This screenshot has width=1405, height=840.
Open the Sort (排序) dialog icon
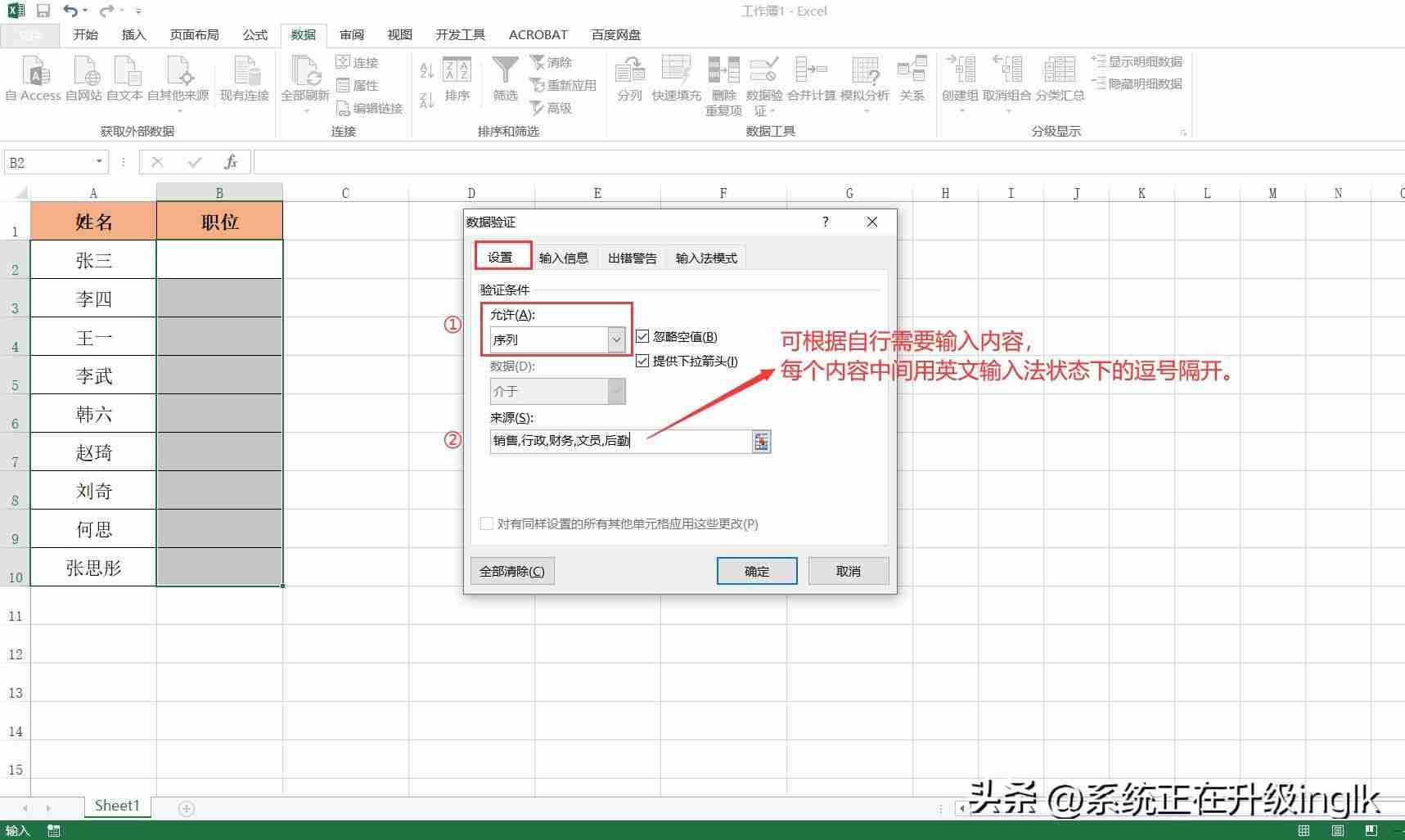(x=457, y=79)
